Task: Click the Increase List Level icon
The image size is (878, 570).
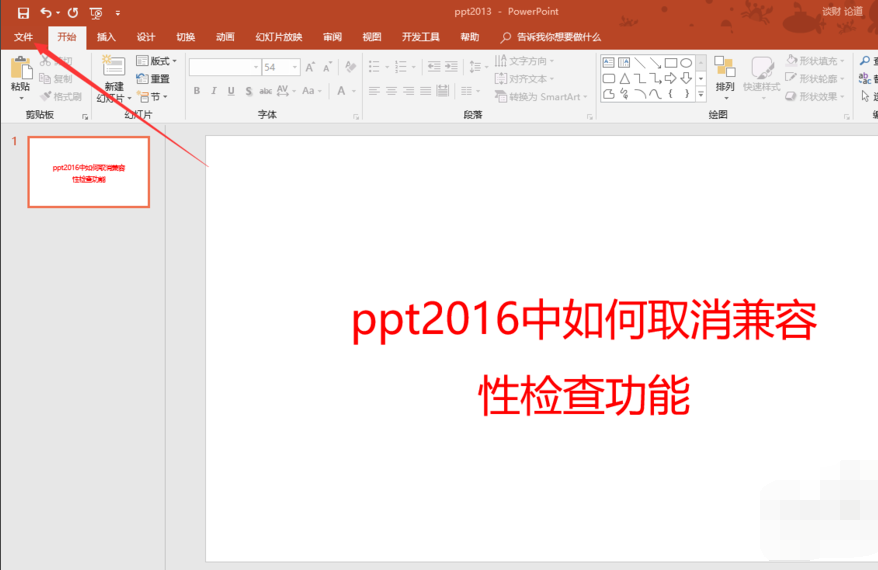Action: point(451,67)
